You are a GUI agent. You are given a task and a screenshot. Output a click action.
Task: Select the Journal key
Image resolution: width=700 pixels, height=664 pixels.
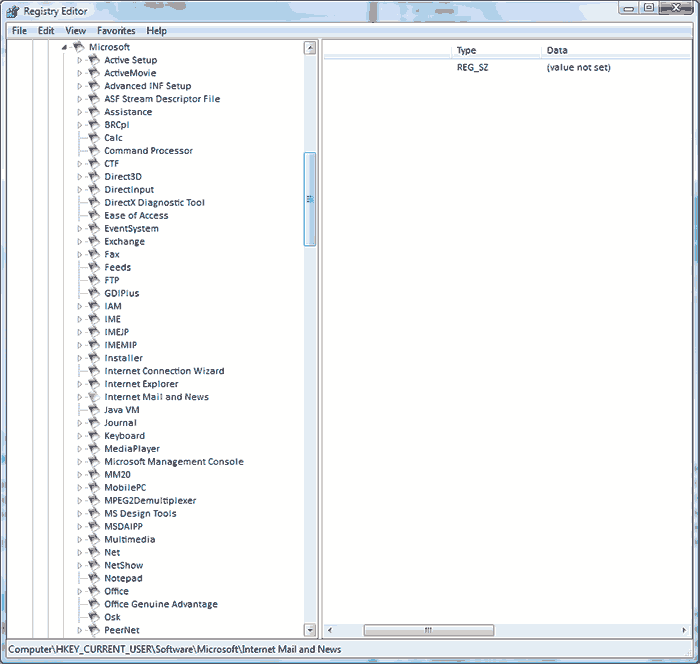[x=120, y=423]
